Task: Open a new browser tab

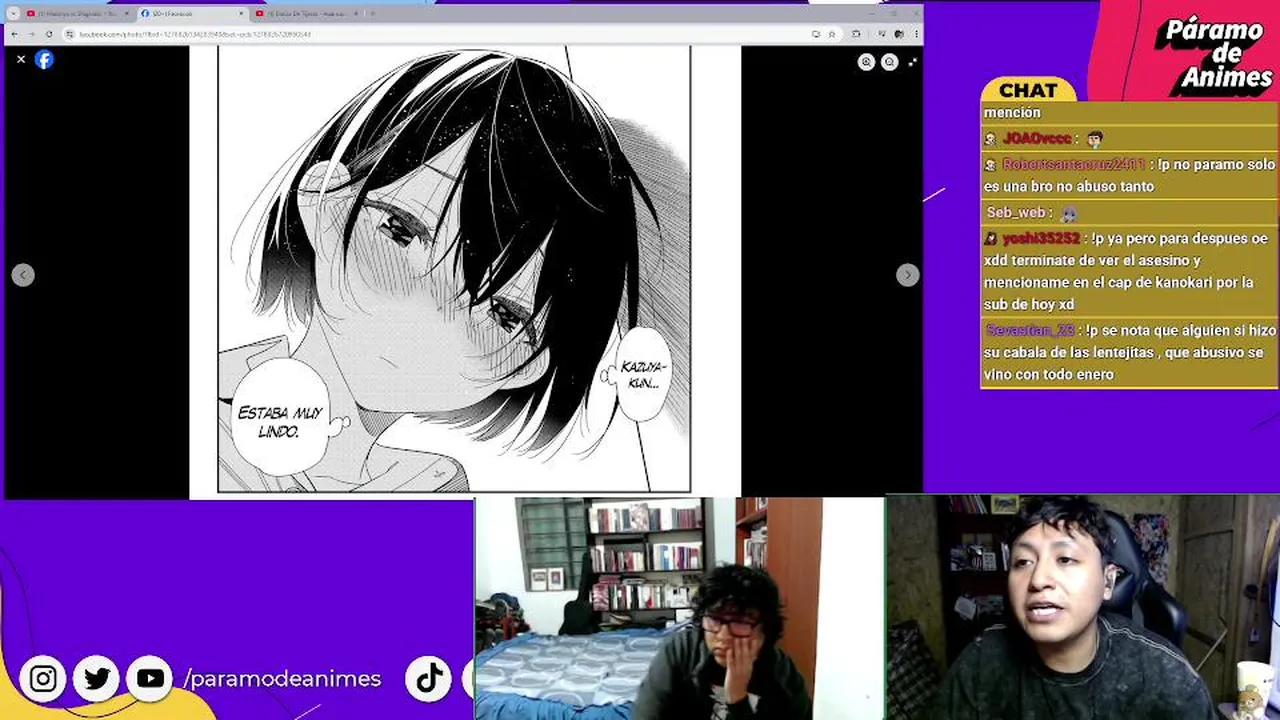Action: tap(373, 14)
